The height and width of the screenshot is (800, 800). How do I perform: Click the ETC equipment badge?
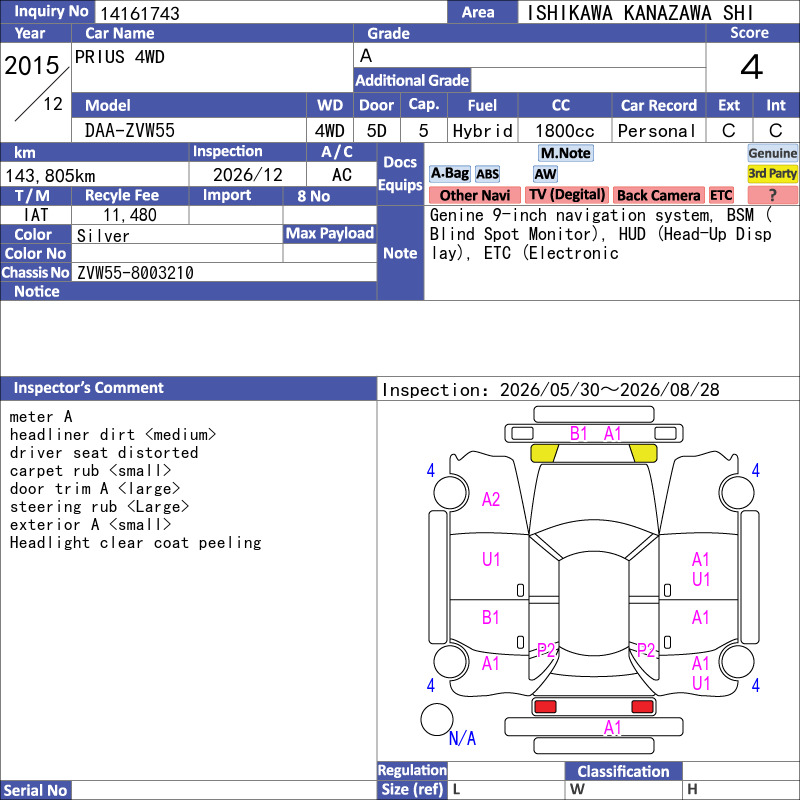(x=720, y=195)
